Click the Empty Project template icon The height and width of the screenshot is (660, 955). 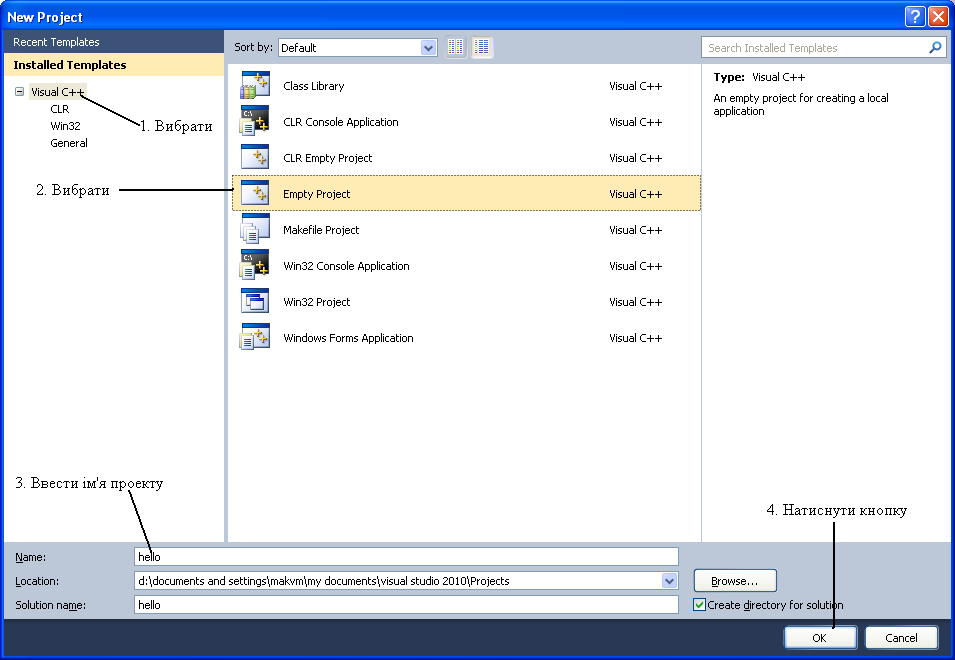tap(255, 193)
